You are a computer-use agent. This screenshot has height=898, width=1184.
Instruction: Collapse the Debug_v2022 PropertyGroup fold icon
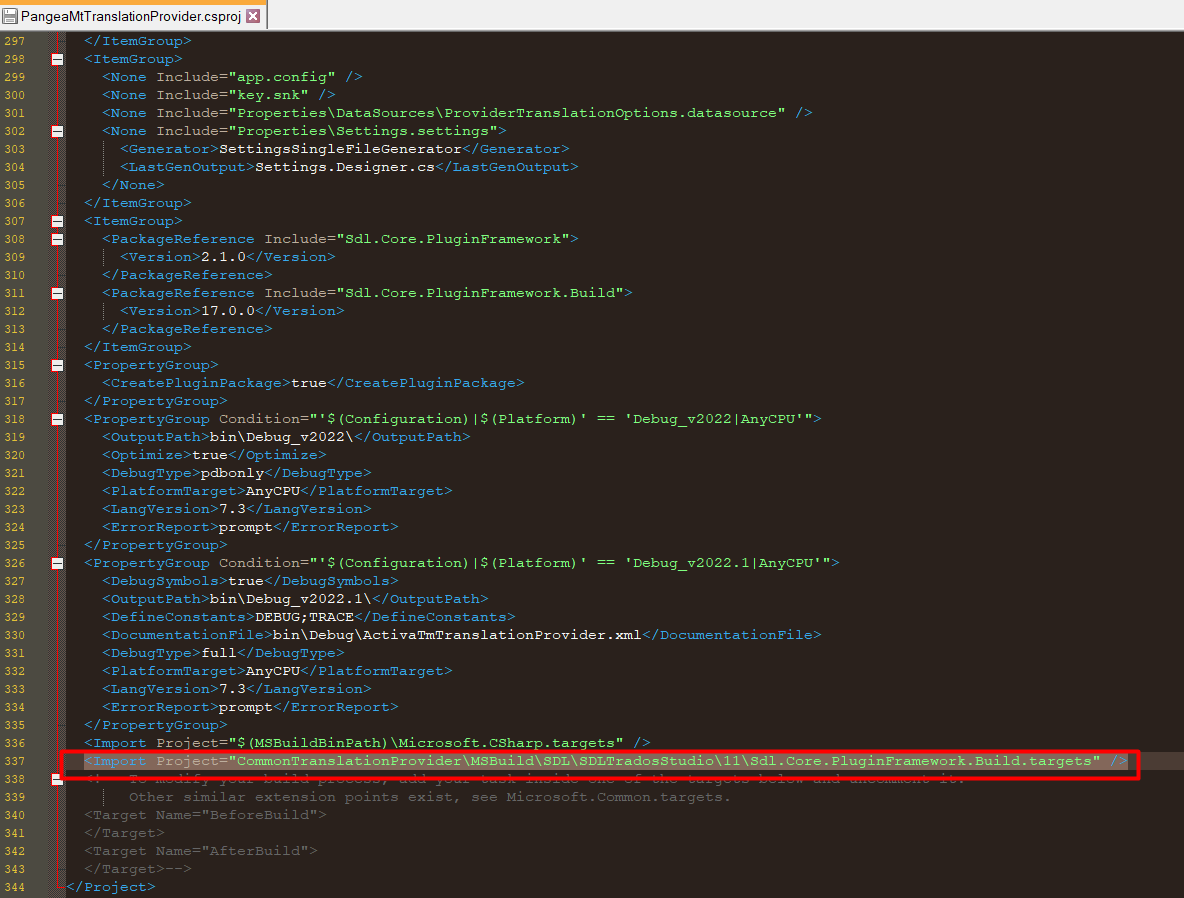[x=57, y=418]
